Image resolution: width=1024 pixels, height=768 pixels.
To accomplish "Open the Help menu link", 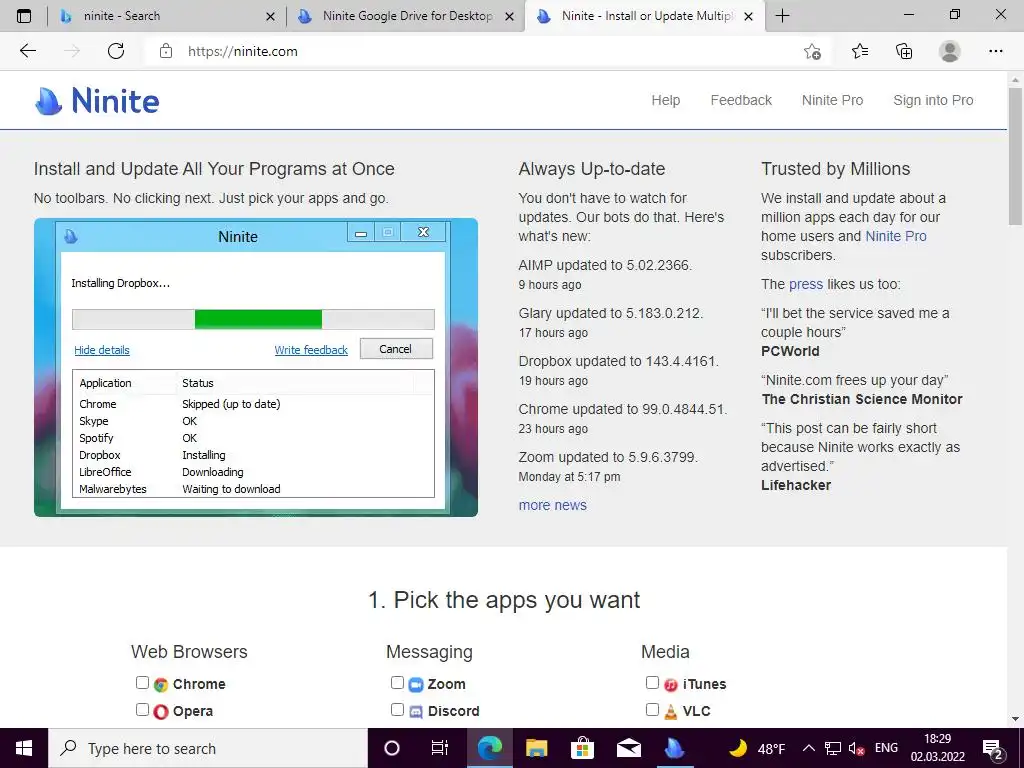I will (665, 100).
